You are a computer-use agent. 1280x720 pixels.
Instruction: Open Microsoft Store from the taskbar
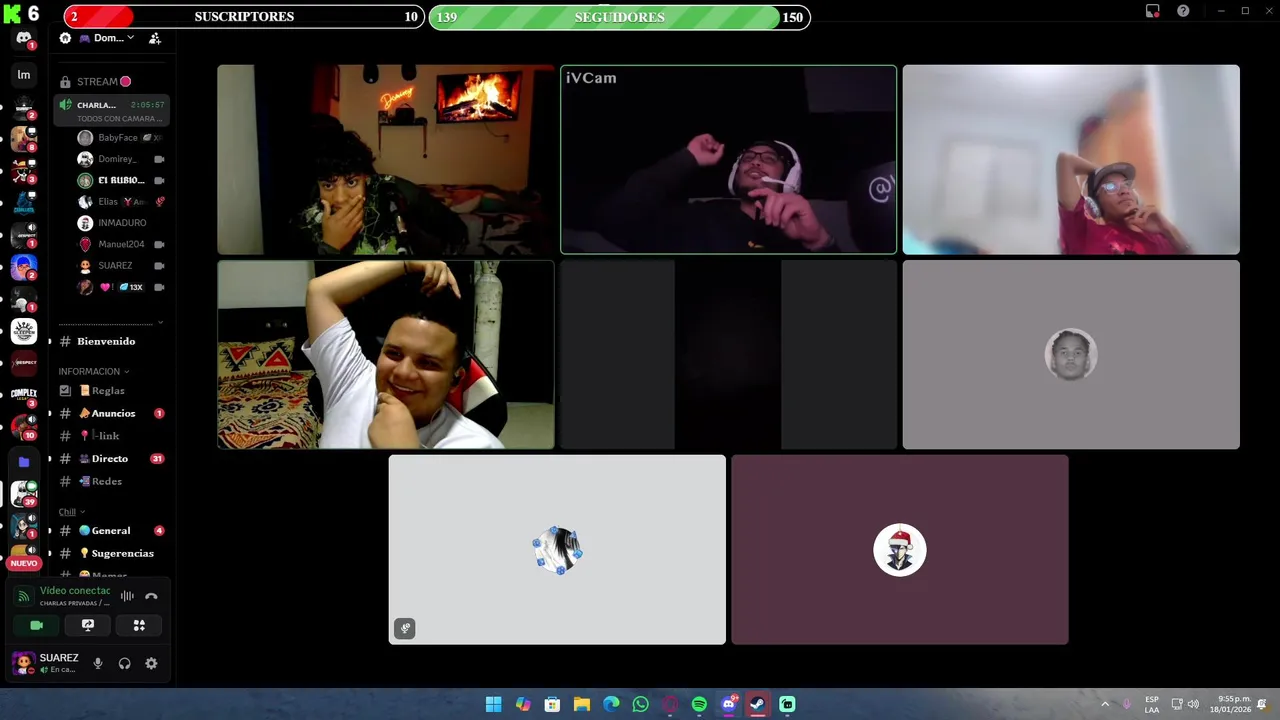[552, 704]
